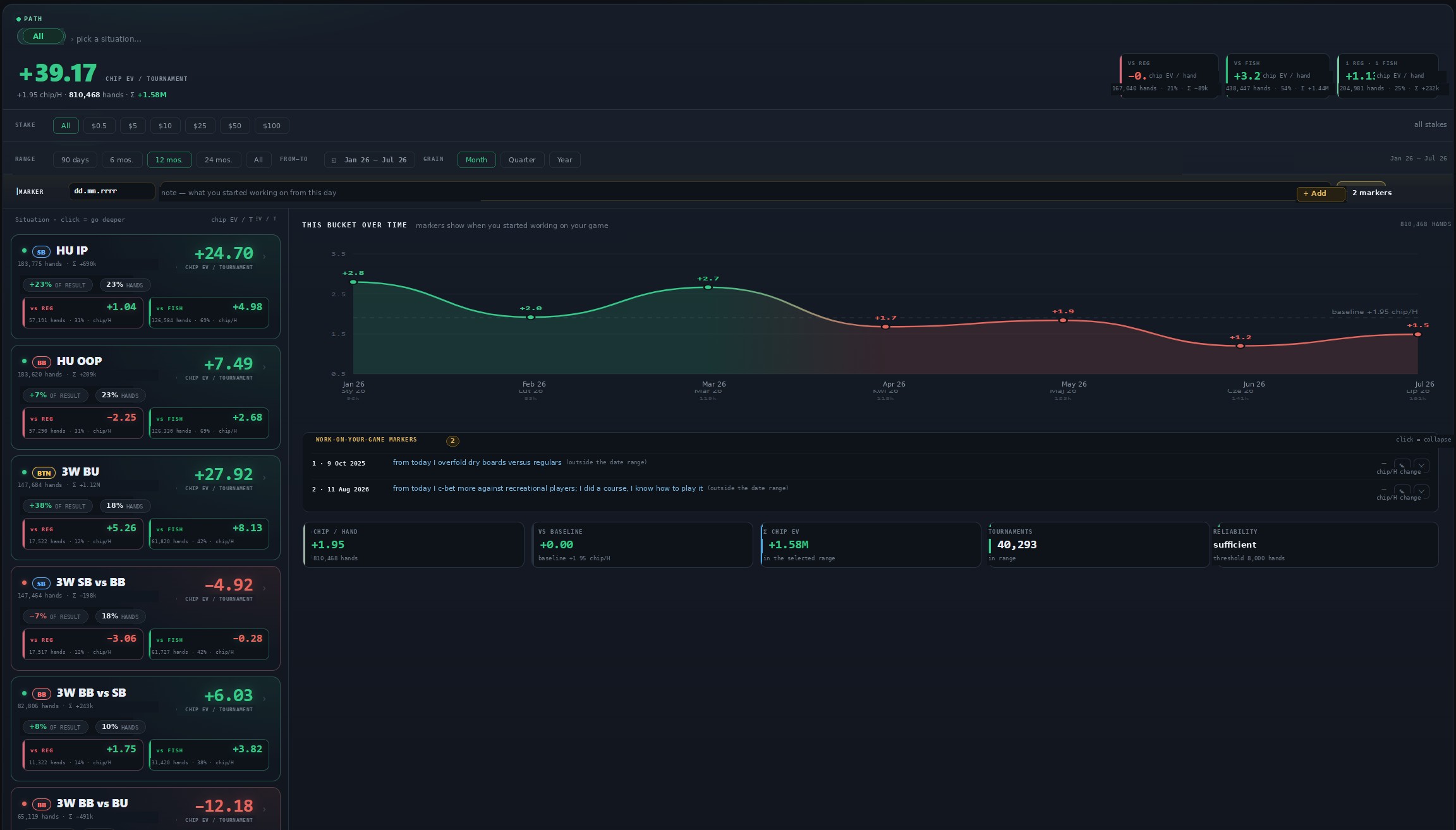Switch grain to Quarter

[x=522, y=160]
